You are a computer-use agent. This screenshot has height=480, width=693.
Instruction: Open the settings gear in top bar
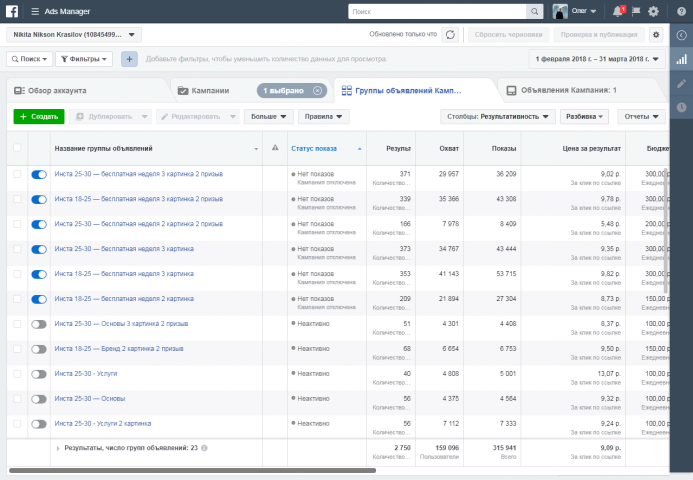653,11
